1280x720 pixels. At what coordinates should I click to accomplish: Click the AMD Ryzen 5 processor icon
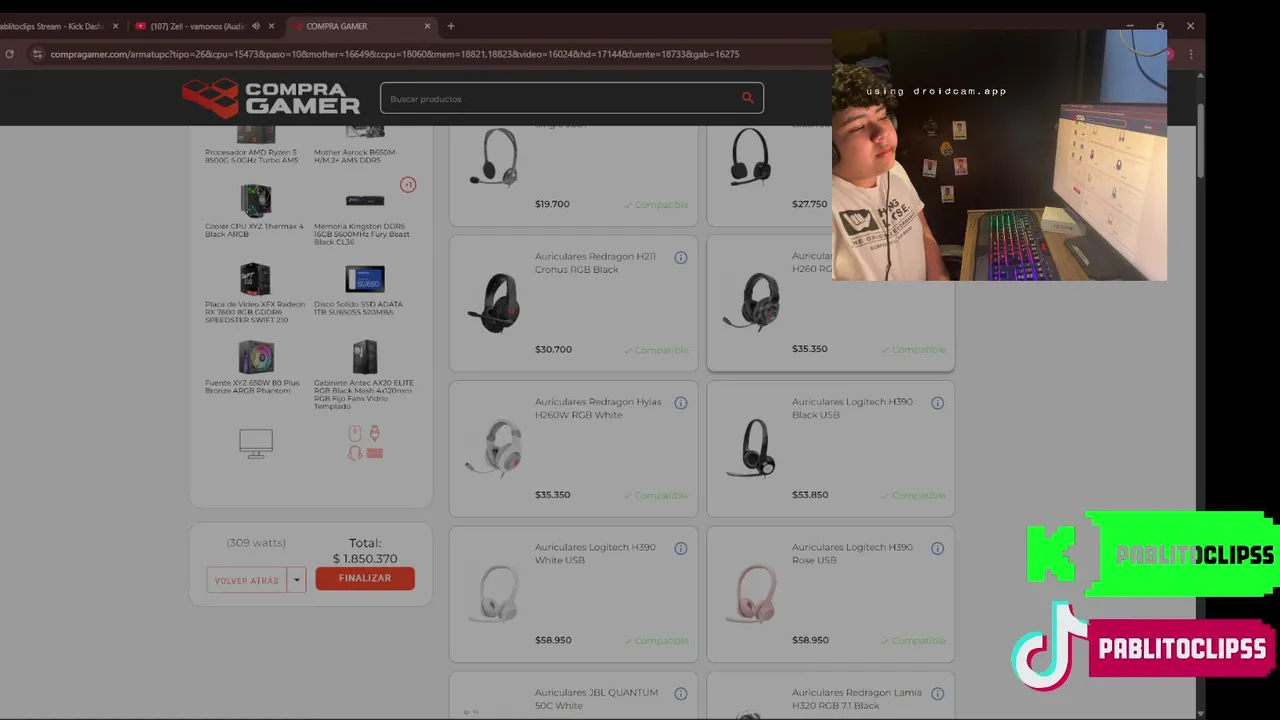[x=255, y=133]
